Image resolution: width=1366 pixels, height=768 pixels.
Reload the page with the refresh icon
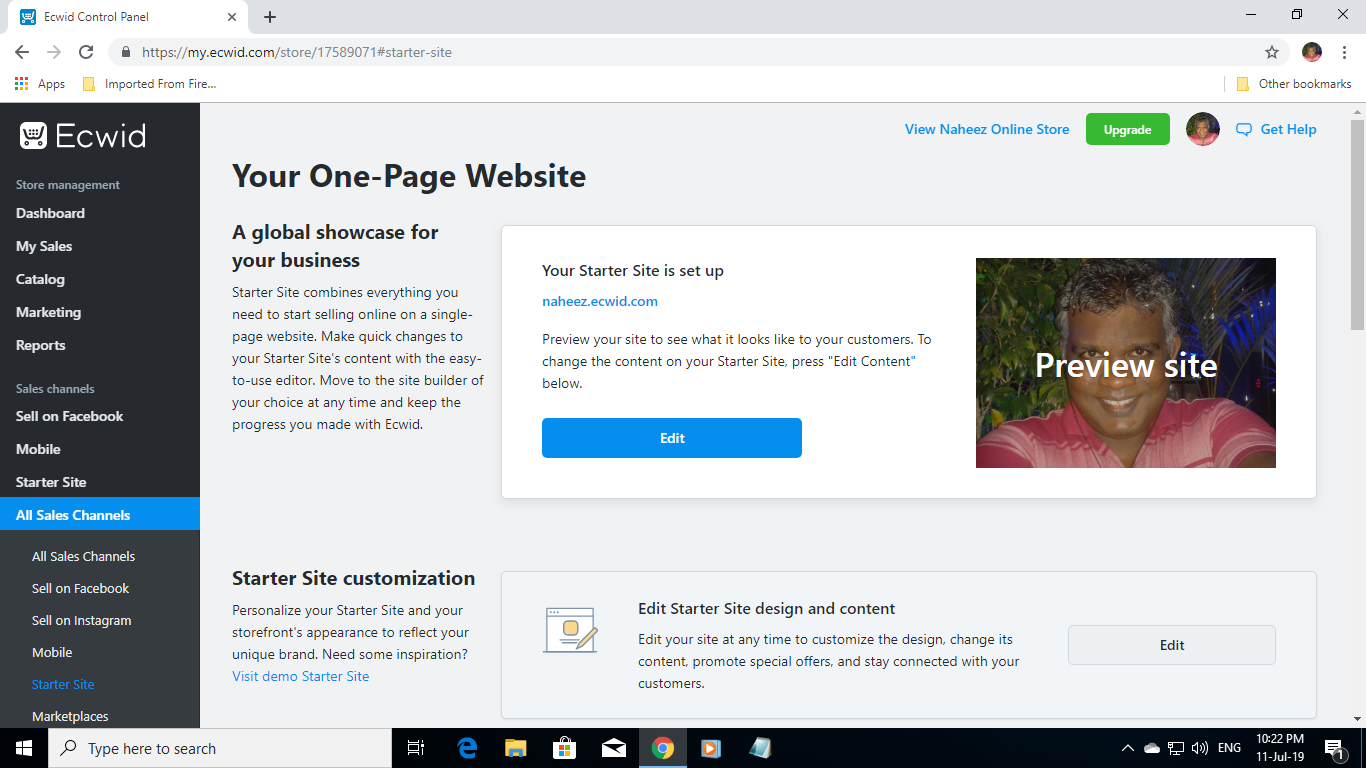point(86,52)
